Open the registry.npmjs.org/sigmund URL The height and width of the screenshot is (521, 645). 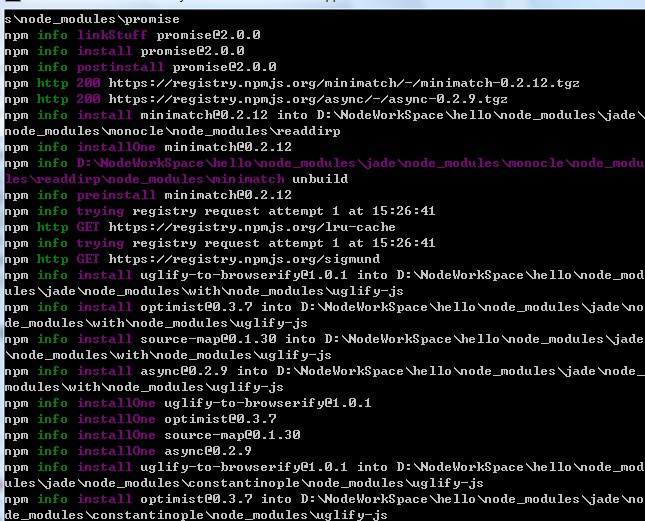click(244, 259)
